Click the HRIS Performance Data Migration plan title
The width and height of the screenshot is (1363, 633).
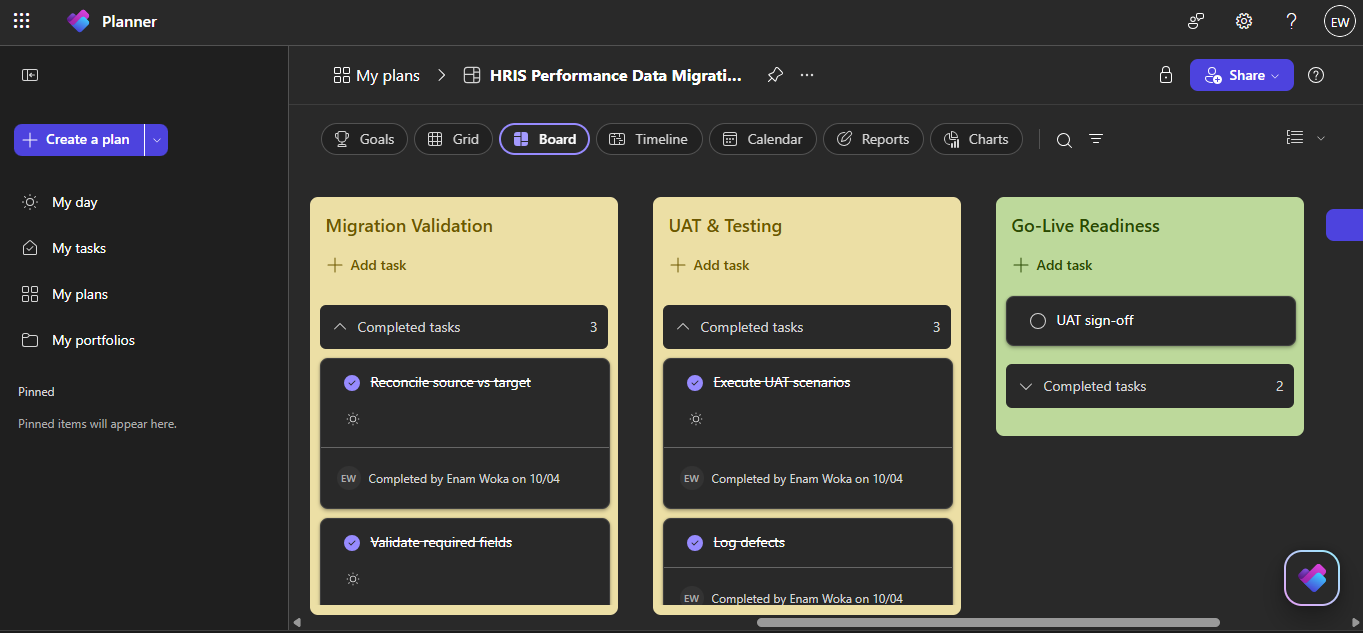[616, 75]
